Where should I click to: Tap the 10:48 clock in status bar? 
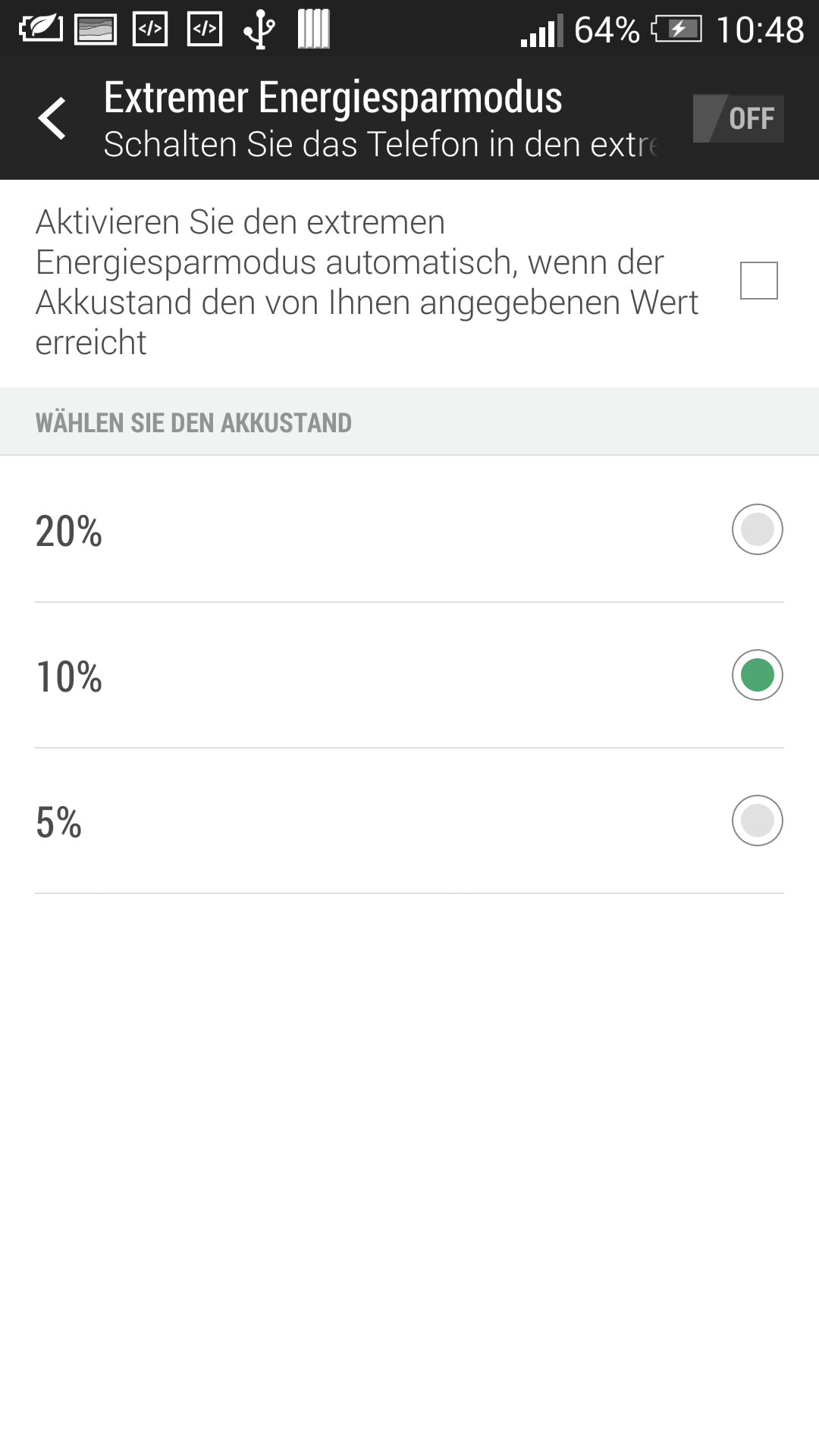tap(760, 30)
